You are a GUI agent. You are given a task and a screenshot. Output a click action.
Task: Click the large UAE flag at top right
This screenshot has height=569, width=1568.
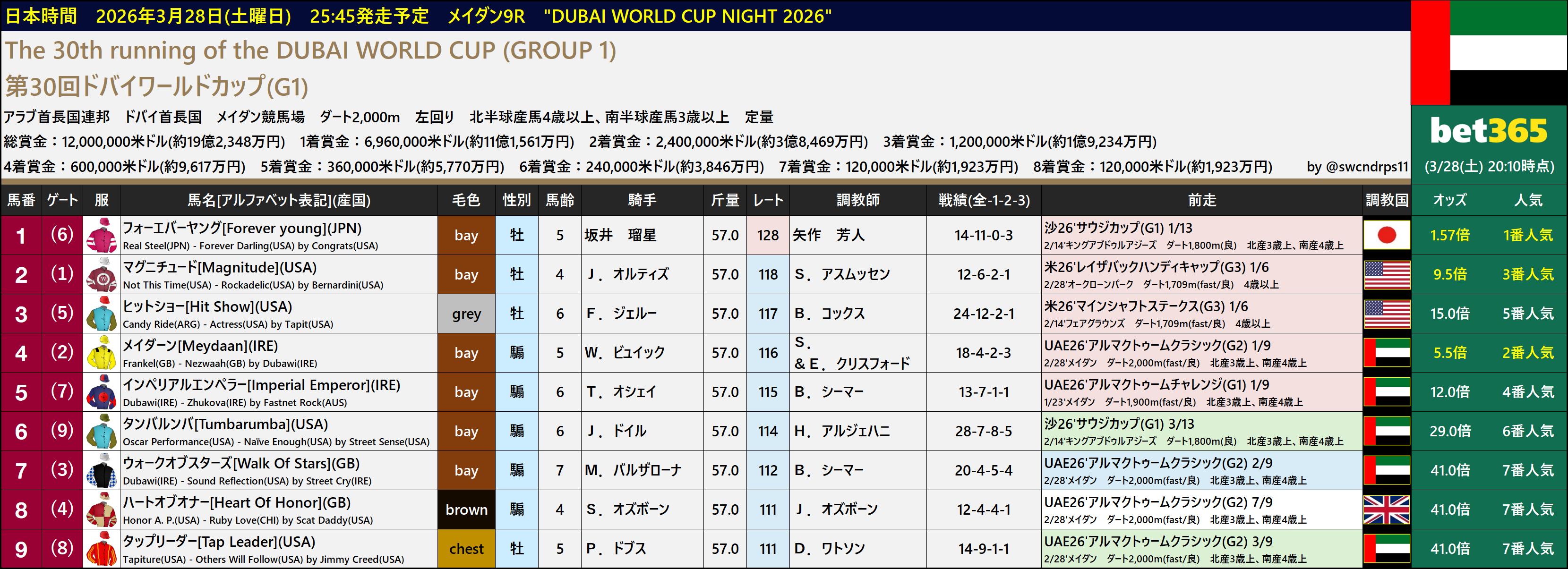(x=1489, y=52)
